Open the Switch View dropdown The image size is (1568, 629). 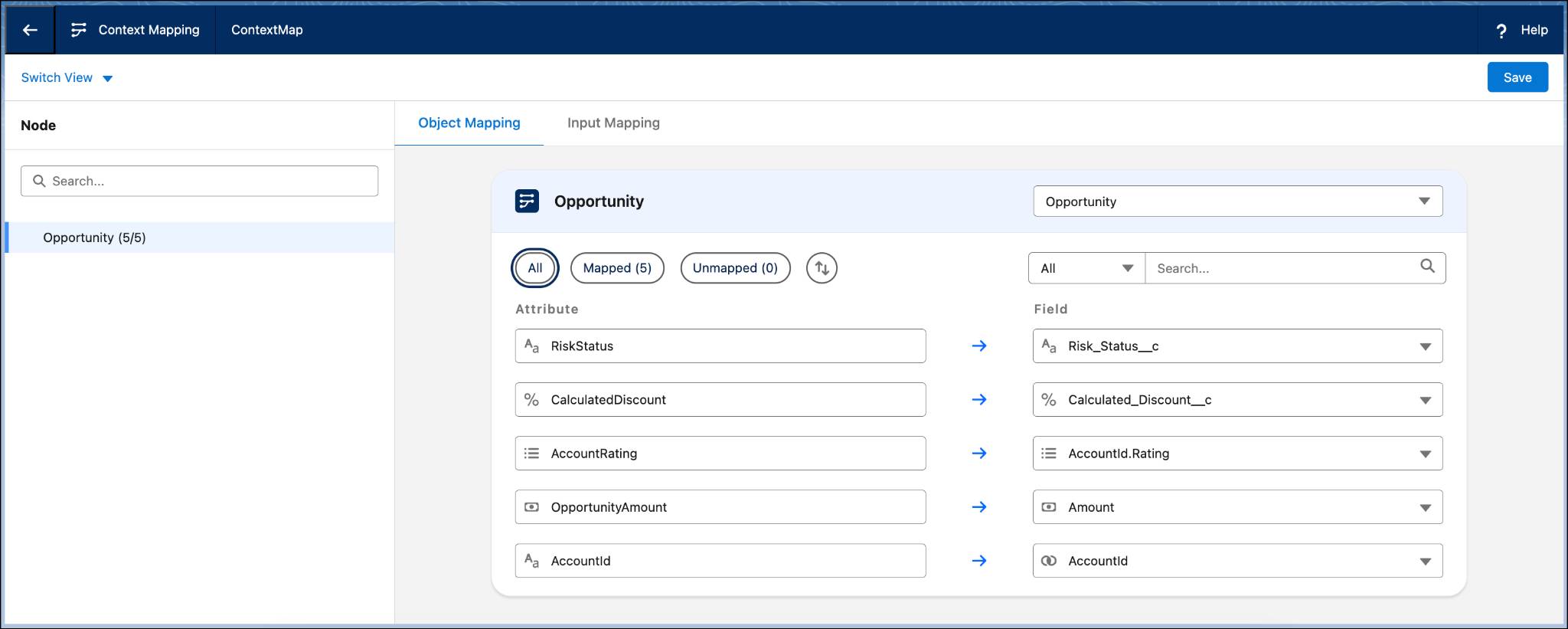pos(67,77)
